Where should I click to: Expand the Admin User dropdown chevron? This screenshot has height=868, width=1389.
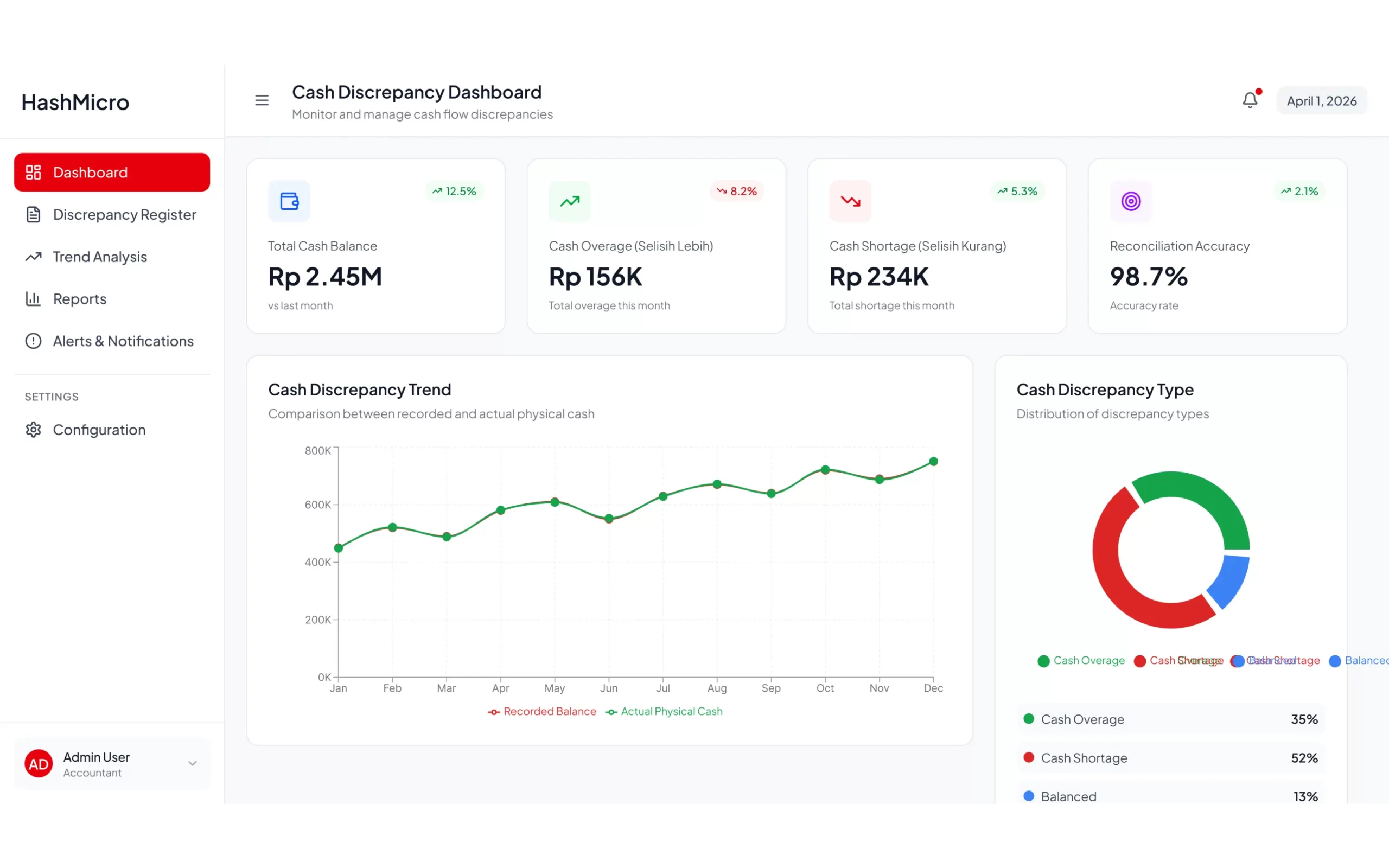(192, 763)
